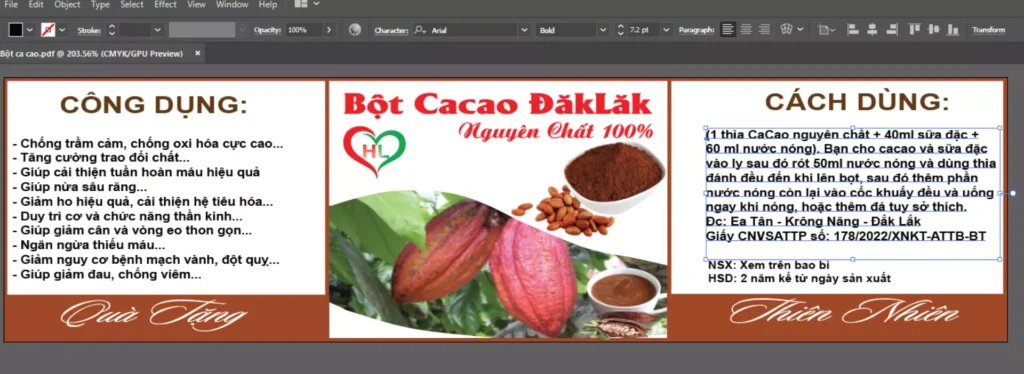Click the stroke weight value field
This screenshot has width=1024, height=374.
coord(135,30)
